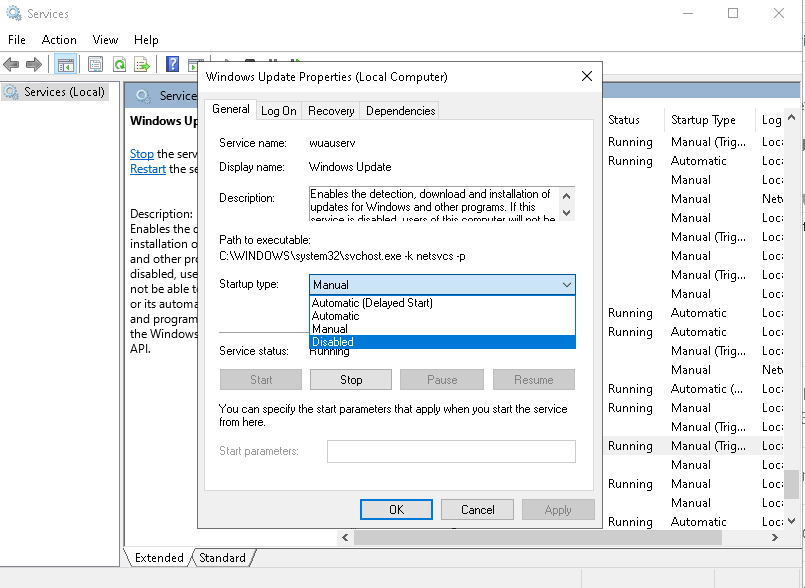Click the Stop service button
The image size is (805, 588).
pyautogui.click(x=351, y=380)
